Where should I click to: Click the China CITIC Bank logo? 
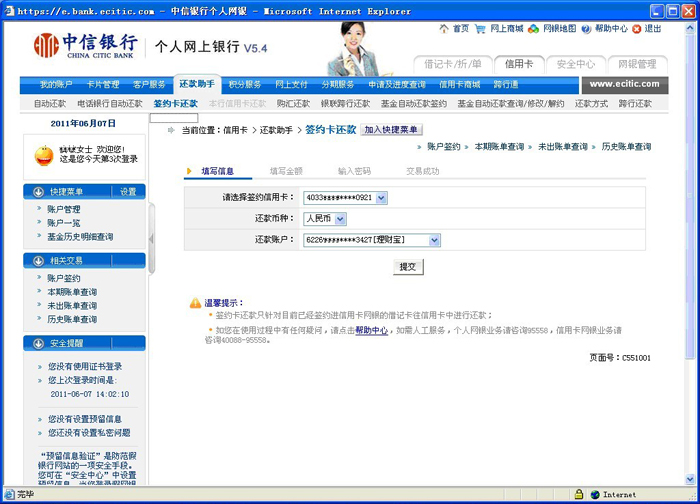85,47
